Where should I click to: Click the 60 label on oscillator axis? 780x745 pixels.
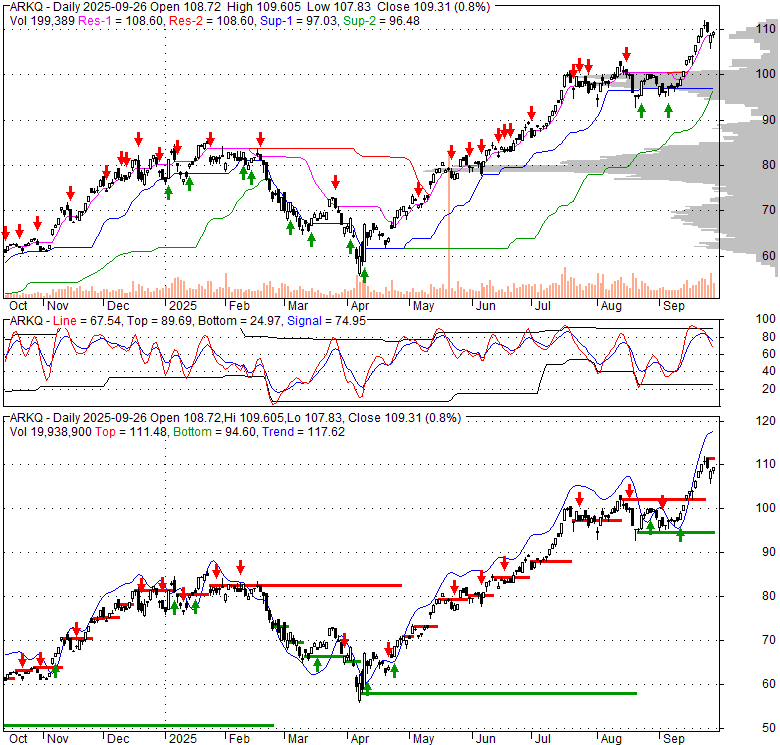point(769,354)
